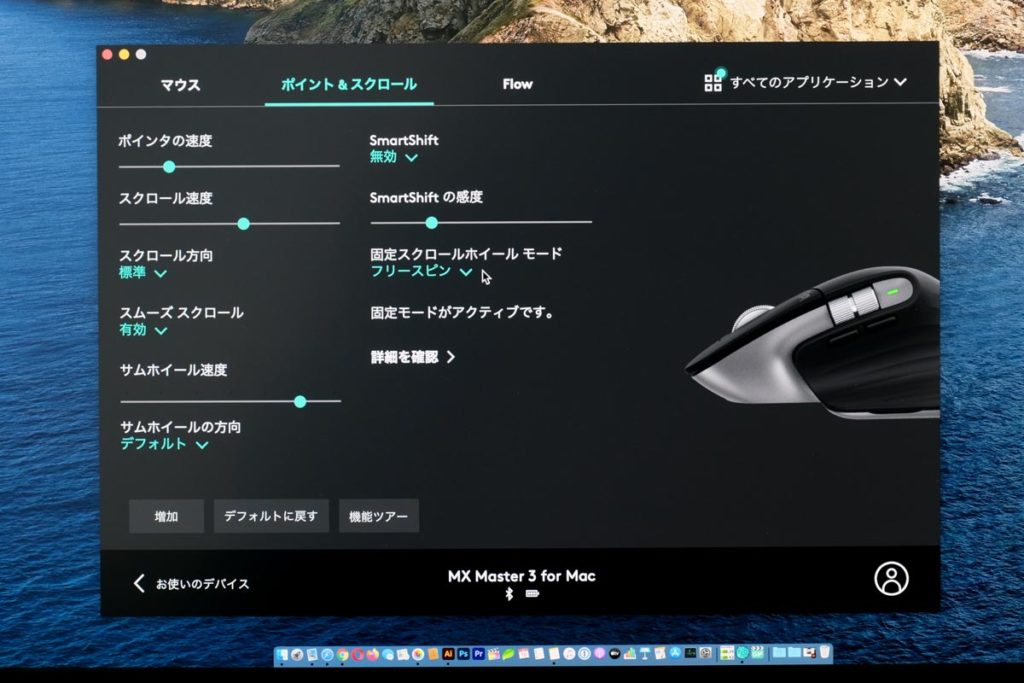The image size is (1024, 683).
Task: Click the SmartShift の感度 slider handle
Action: (x=431, y=223)
